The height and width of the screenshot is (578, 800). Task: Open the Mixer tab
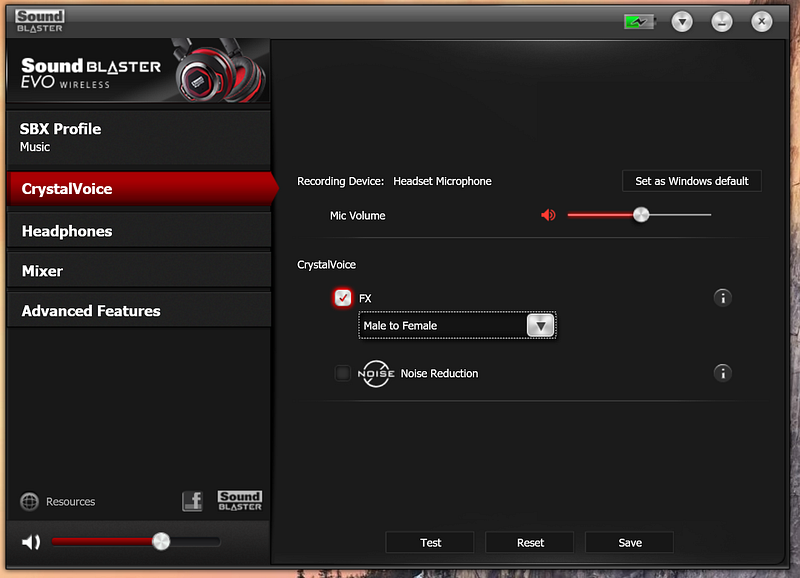pyautogui.click(x=139, y=271)
